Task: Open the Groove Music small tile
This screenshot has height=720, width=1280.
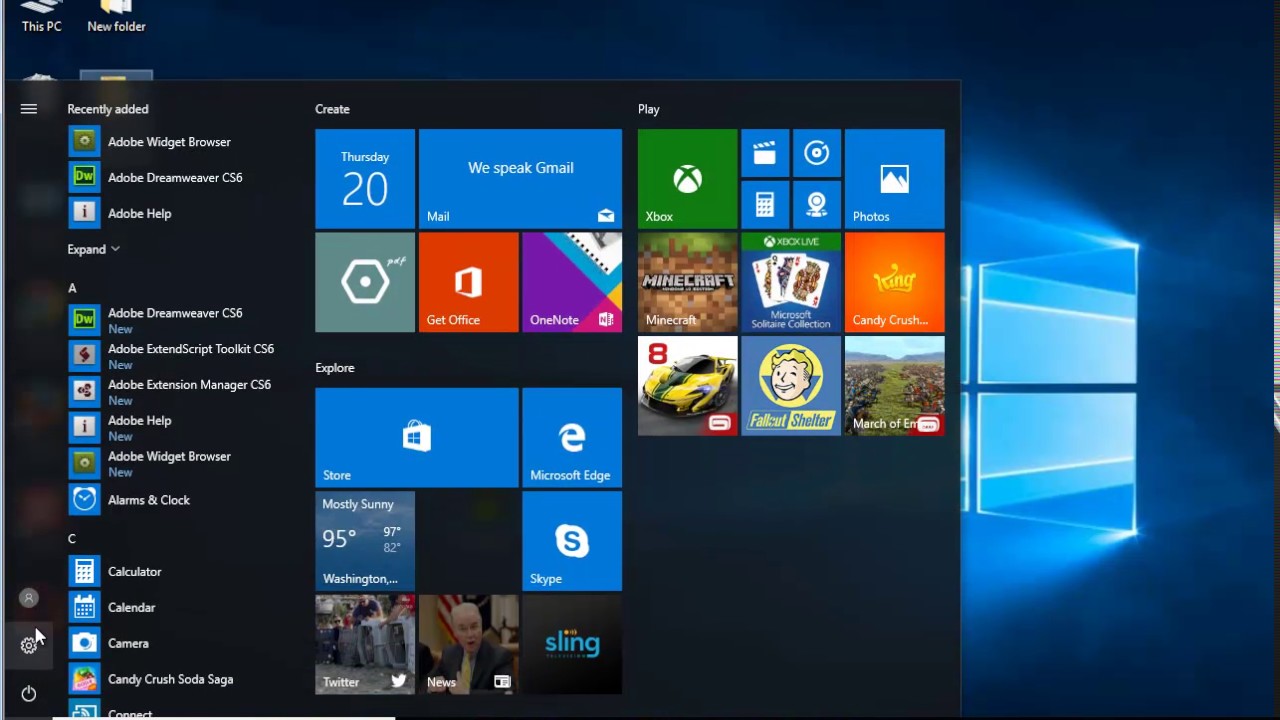Action: tap(817, 153)
